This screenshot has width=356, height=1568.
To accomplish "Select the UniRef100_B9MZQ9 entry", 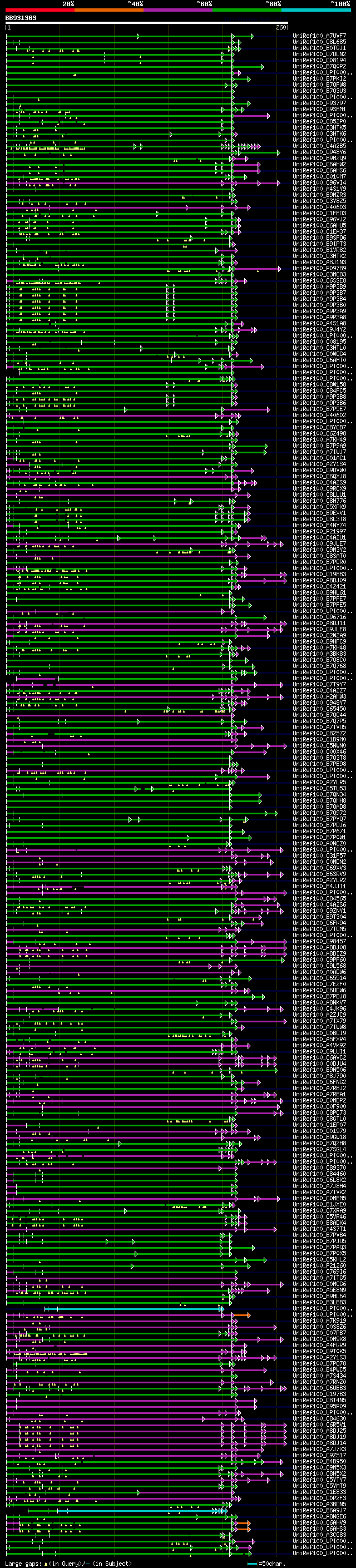I will [319, 159].
